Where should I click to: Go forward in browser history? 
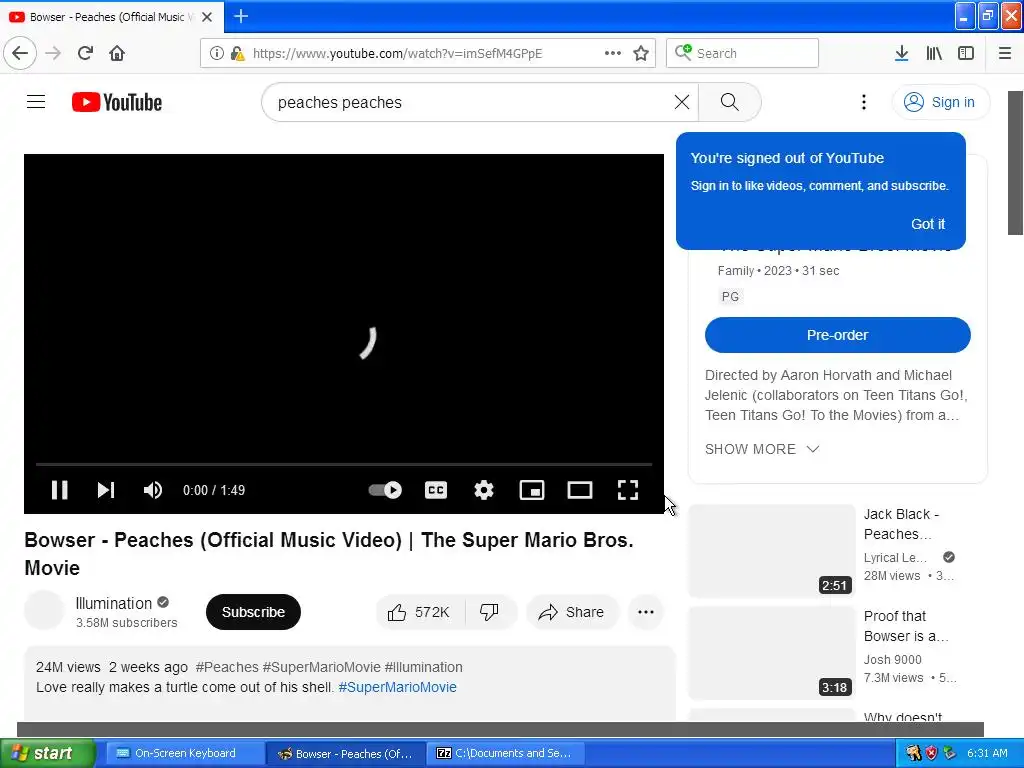[53, 53]
